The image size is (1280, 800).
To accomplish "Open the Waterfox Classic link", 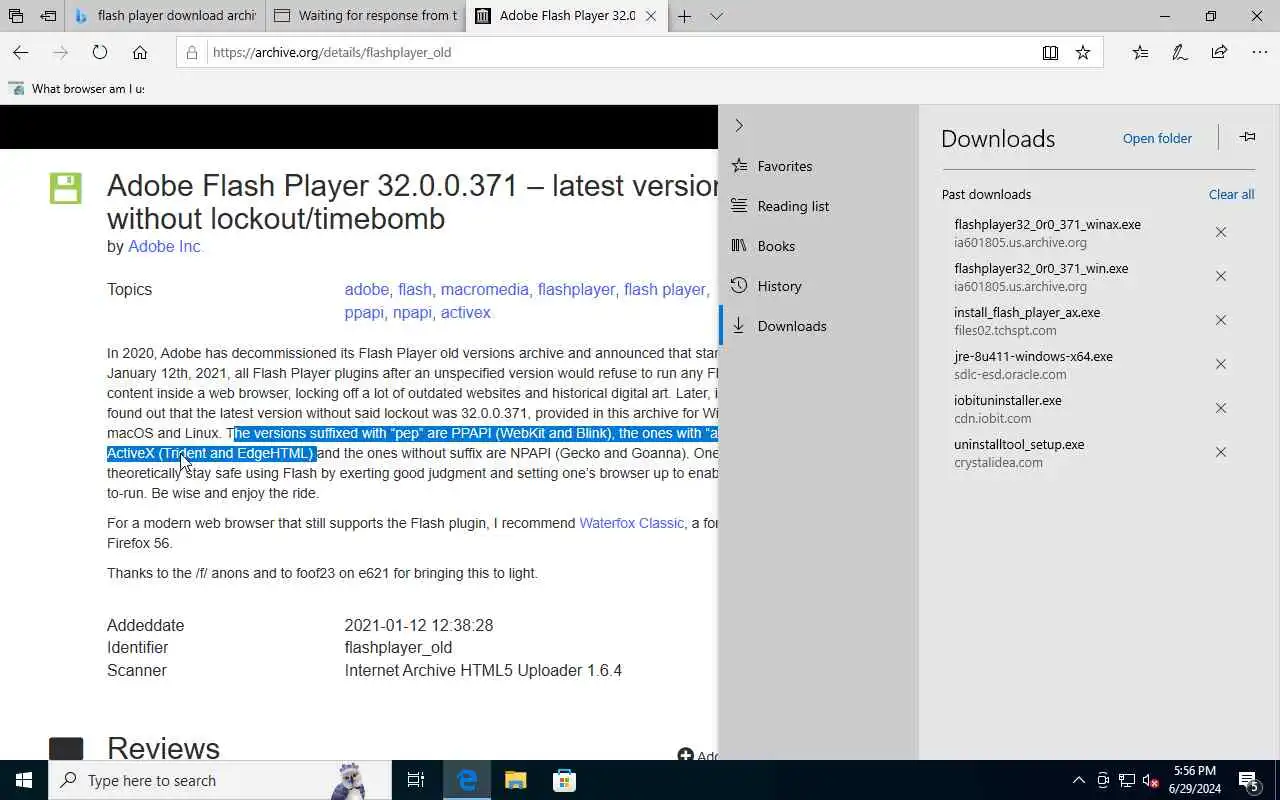I will pyautogui.click(x=632, y=523).
